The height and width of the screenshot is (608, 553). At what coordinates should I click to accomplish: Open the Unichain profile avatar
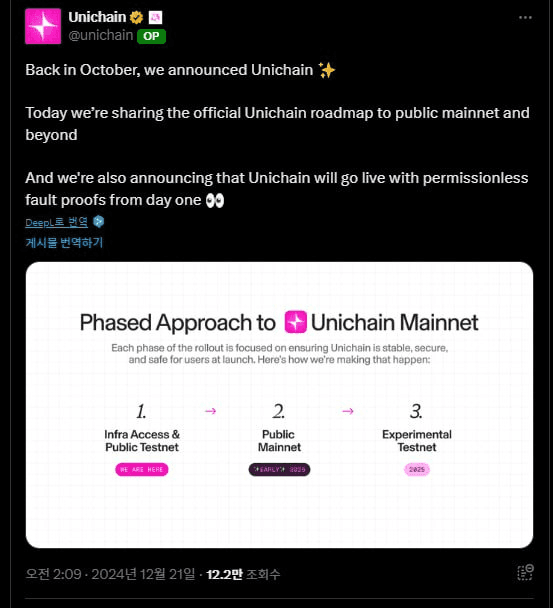click(43, 26)
